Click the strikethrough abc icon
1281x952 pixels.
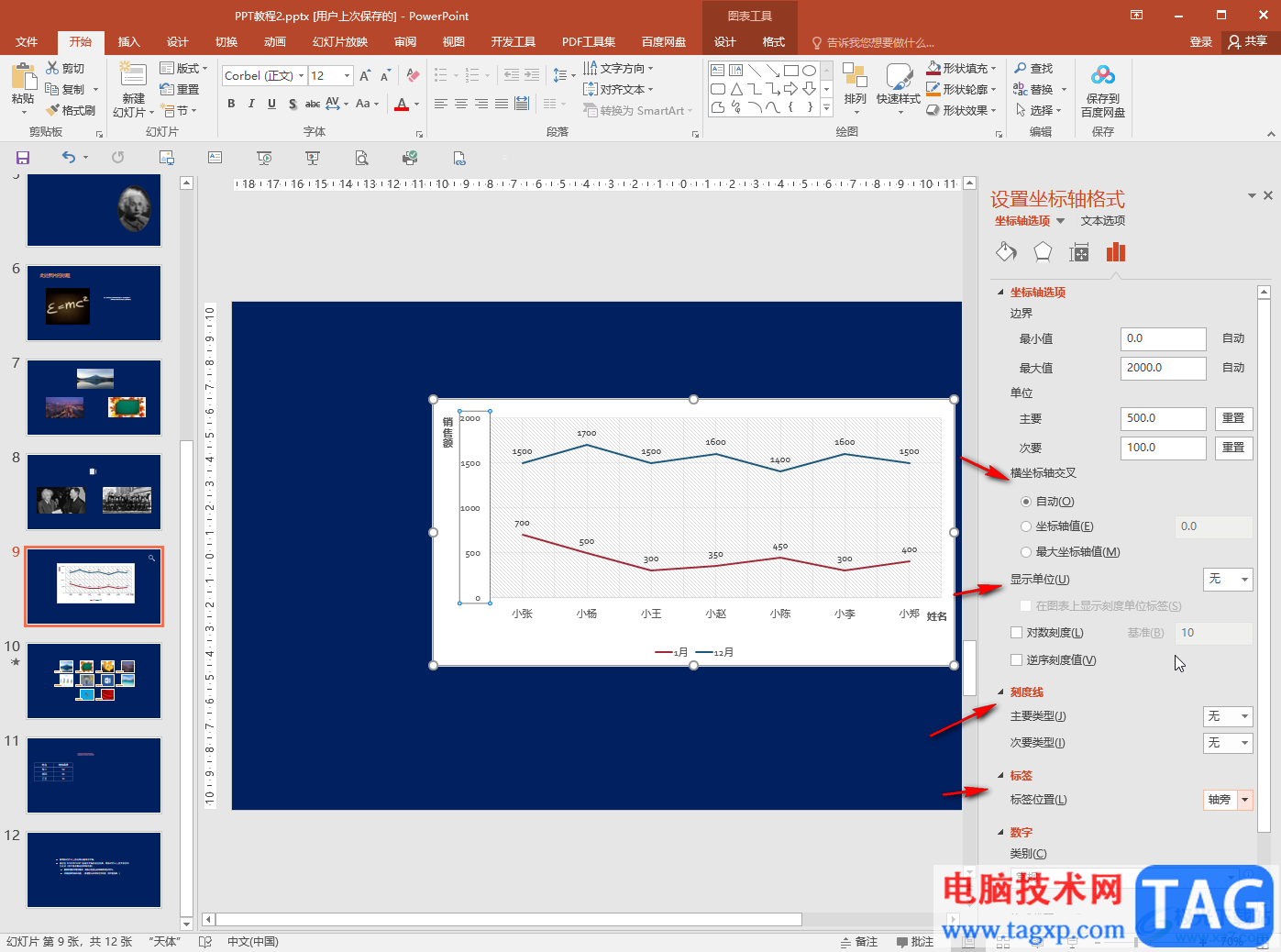pyautogui.click(x=313, y=105)
